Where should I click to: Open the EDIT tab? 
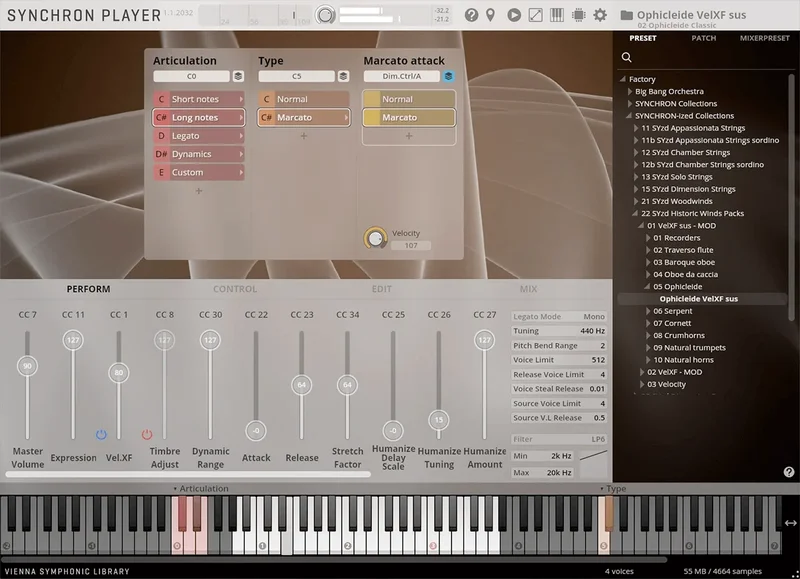tap(382, 289)
